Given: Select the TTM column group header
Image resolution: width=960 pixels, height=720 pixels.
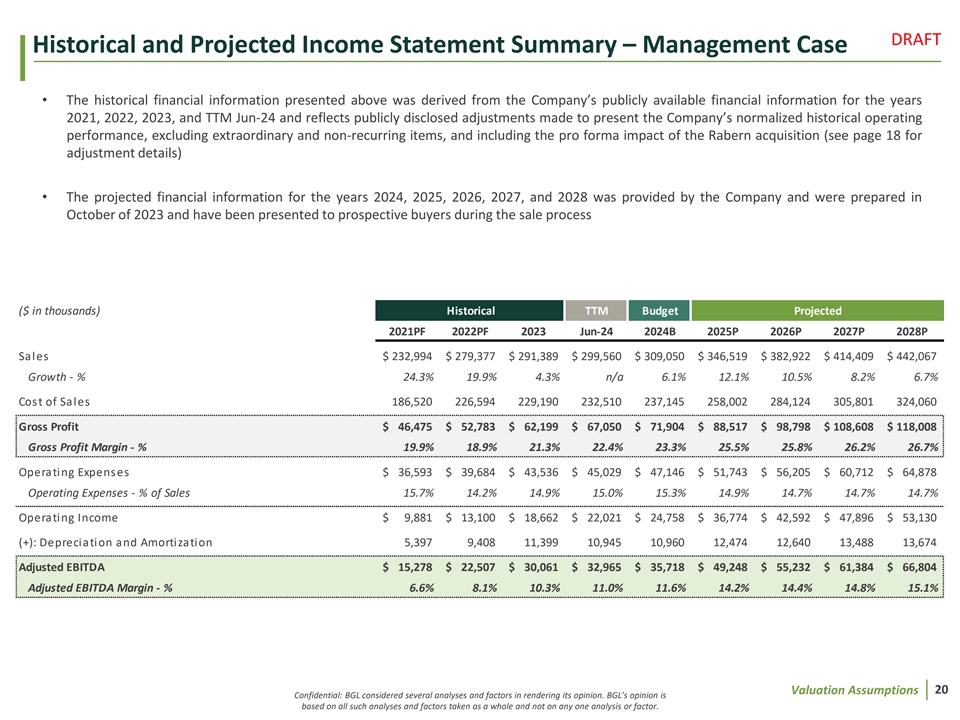Looking at the screenshot, I should point(596,310).
